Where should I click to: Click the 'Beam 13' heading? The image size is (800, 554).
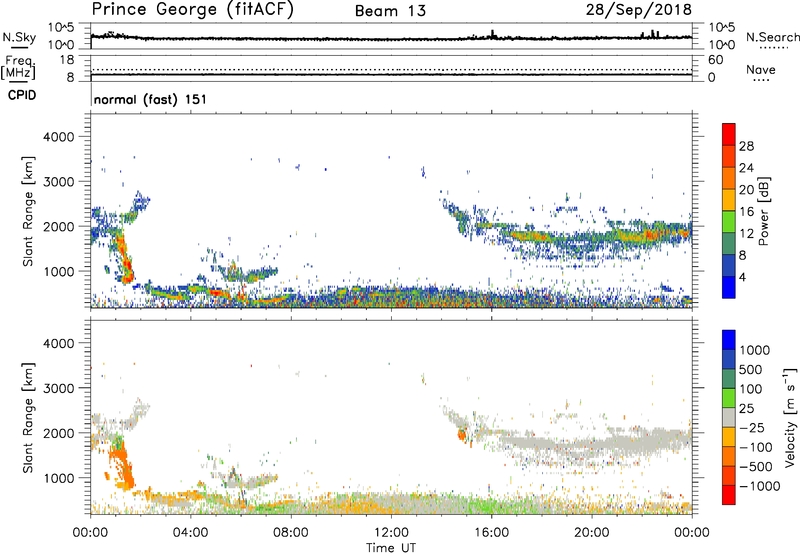pyautogui.click(x=390, y=11)
